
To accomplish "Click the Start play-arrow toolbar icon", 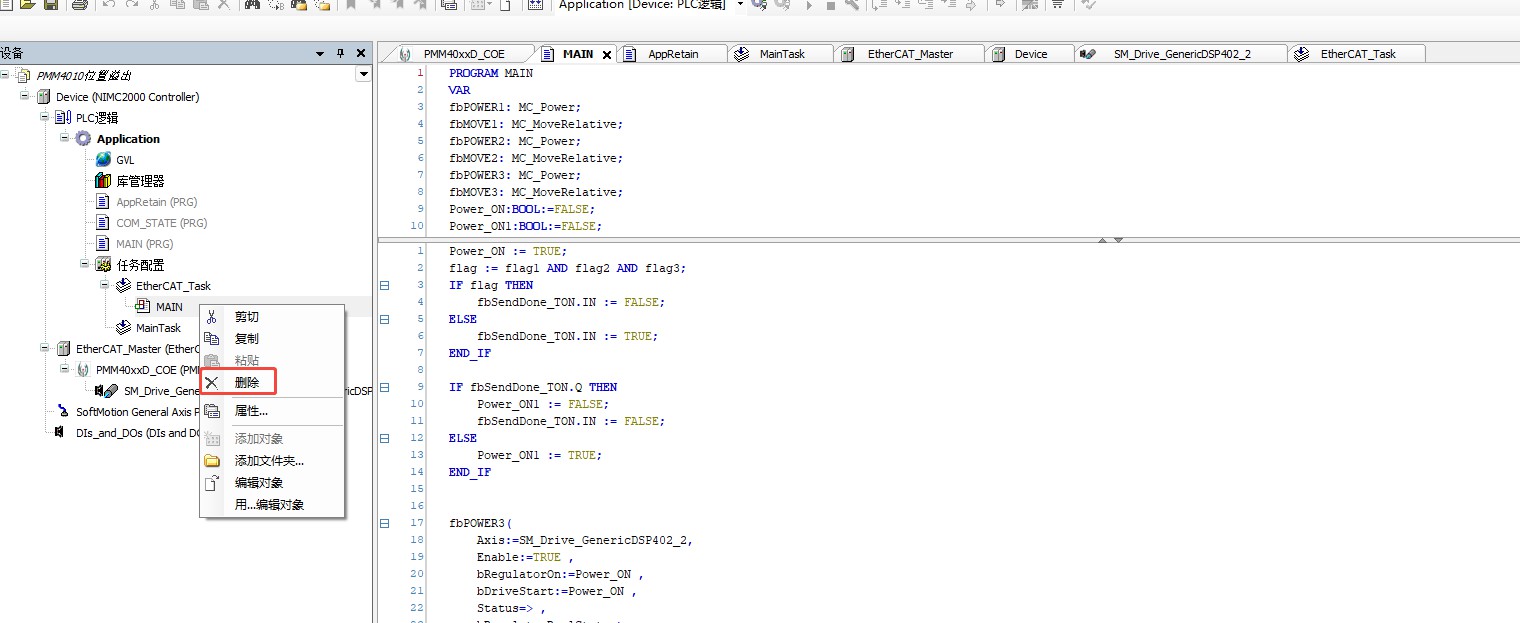I will 807,6.
